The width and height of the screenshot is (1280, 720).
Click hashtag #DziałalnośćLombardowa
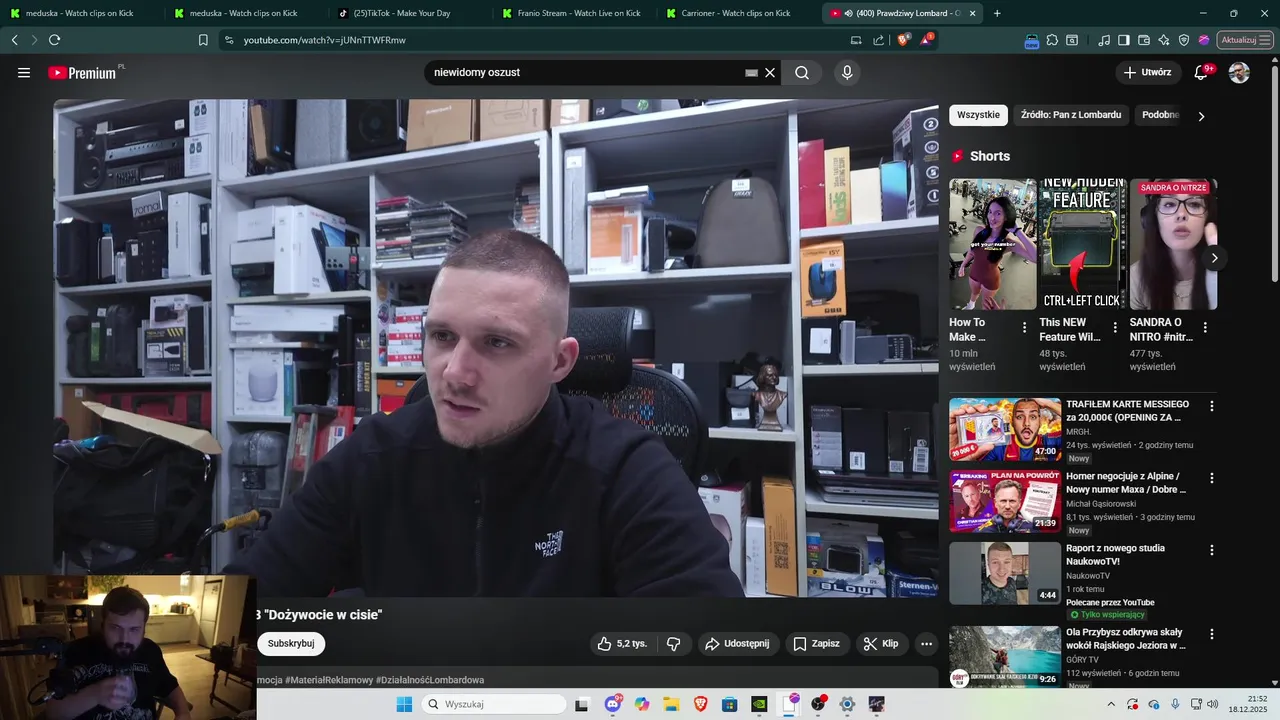coord(430,680)
